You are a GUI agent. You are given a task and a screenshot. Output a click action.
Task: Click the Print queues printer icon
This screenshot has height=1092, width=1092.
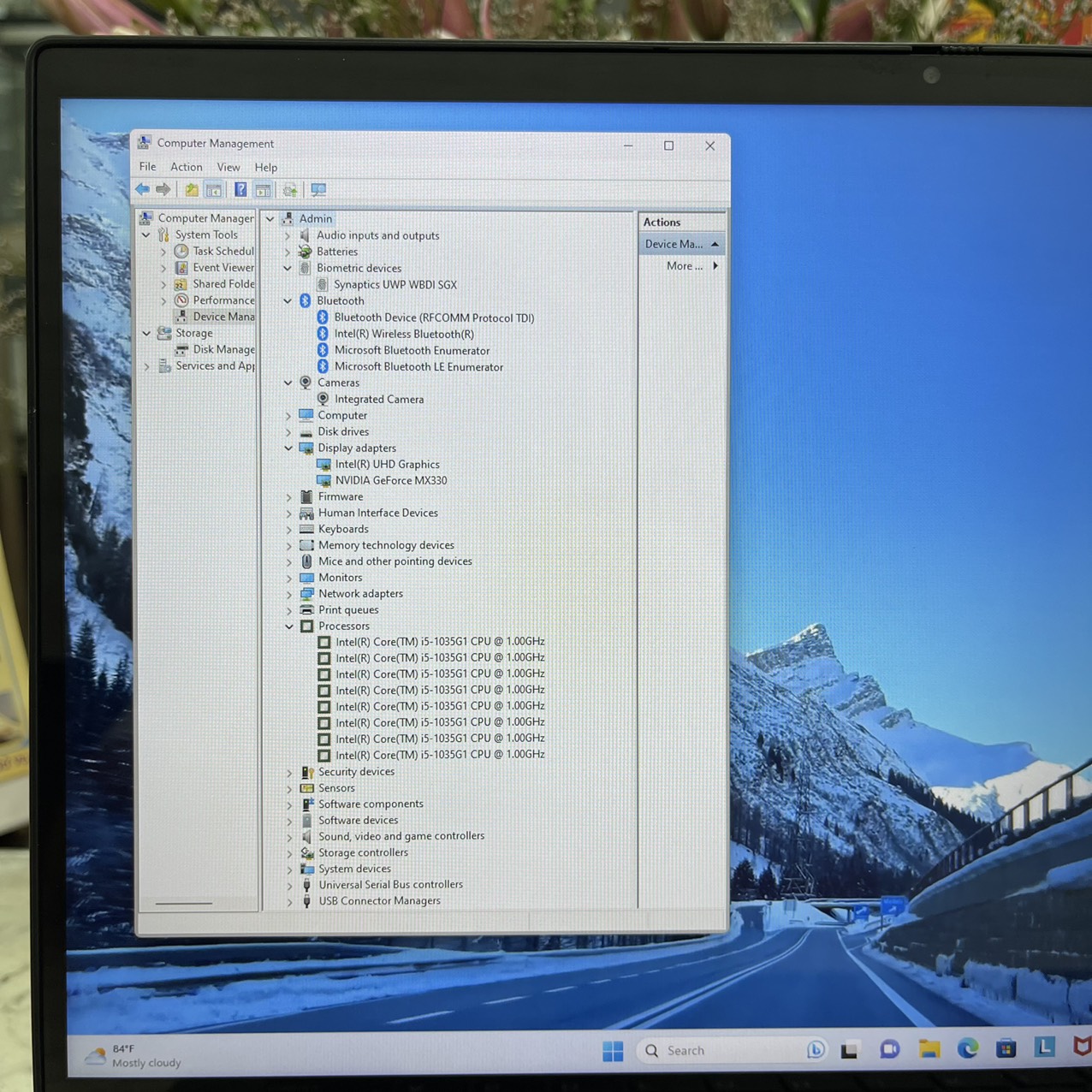[x=306, y=609]
